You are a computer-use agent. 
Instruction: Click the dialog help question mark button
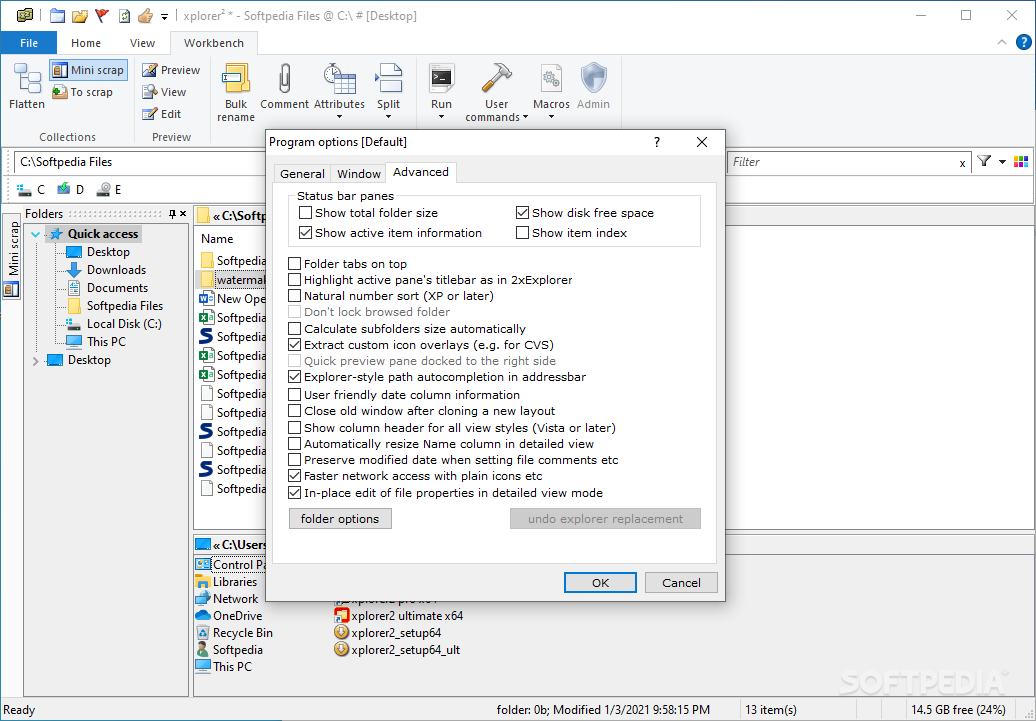click(656, 142)
